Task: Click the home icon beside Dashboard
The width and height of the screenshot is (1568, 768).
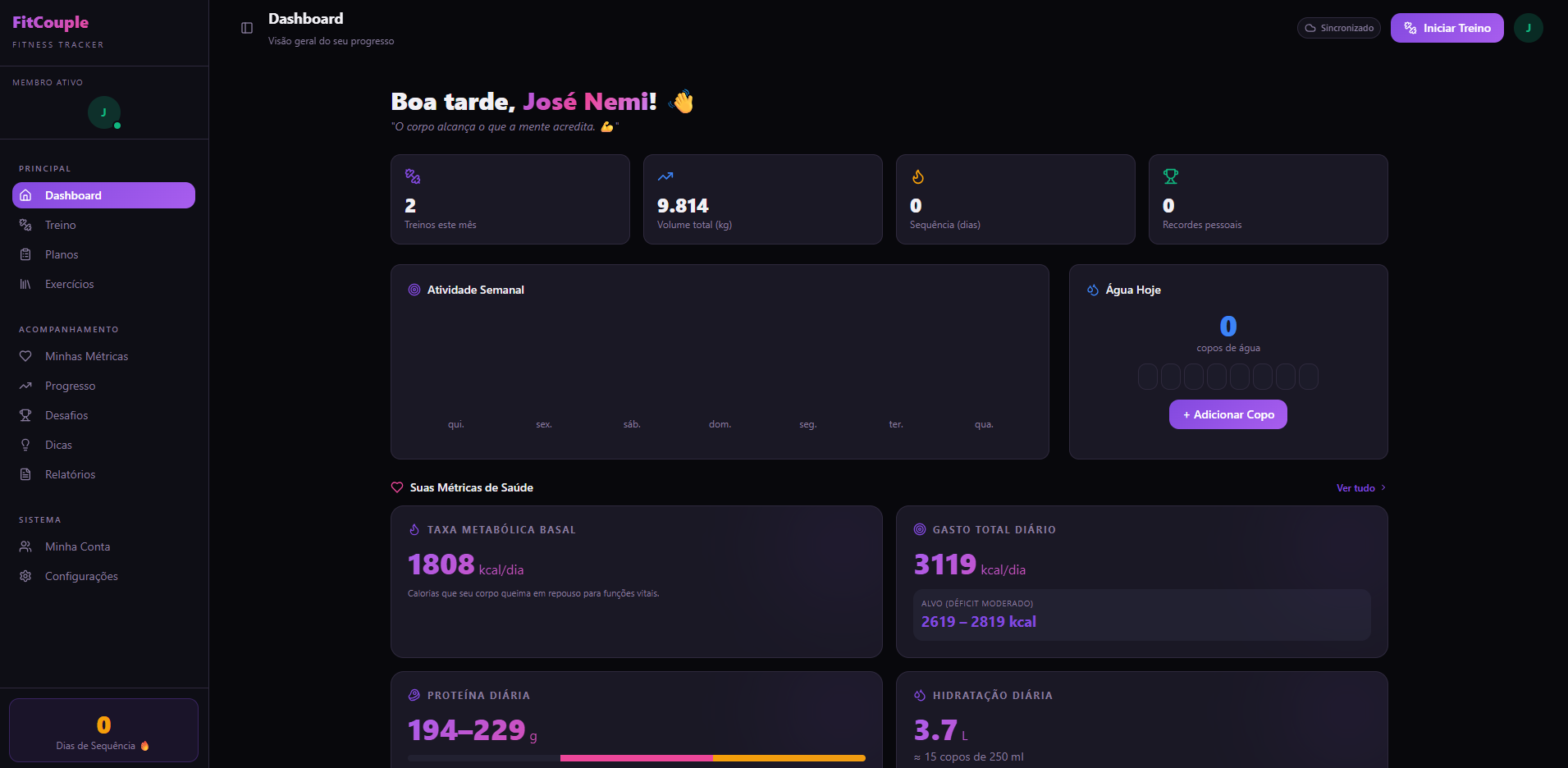Action: click(25, 195)
